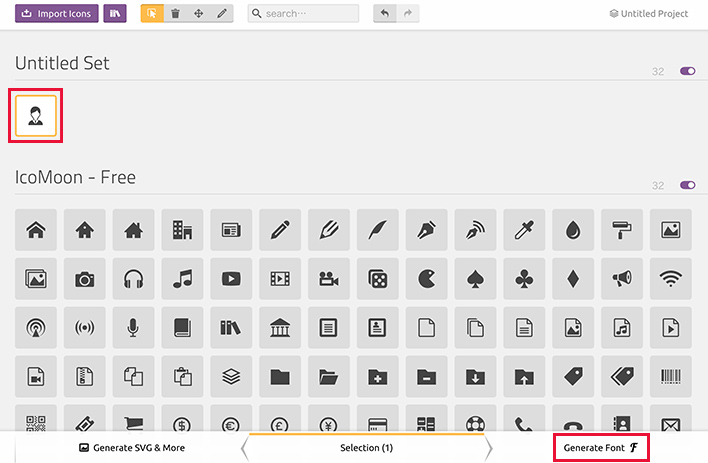Click the Import Icons button
The width and height of the screenshot is (708, 463).
click(56, 14)
